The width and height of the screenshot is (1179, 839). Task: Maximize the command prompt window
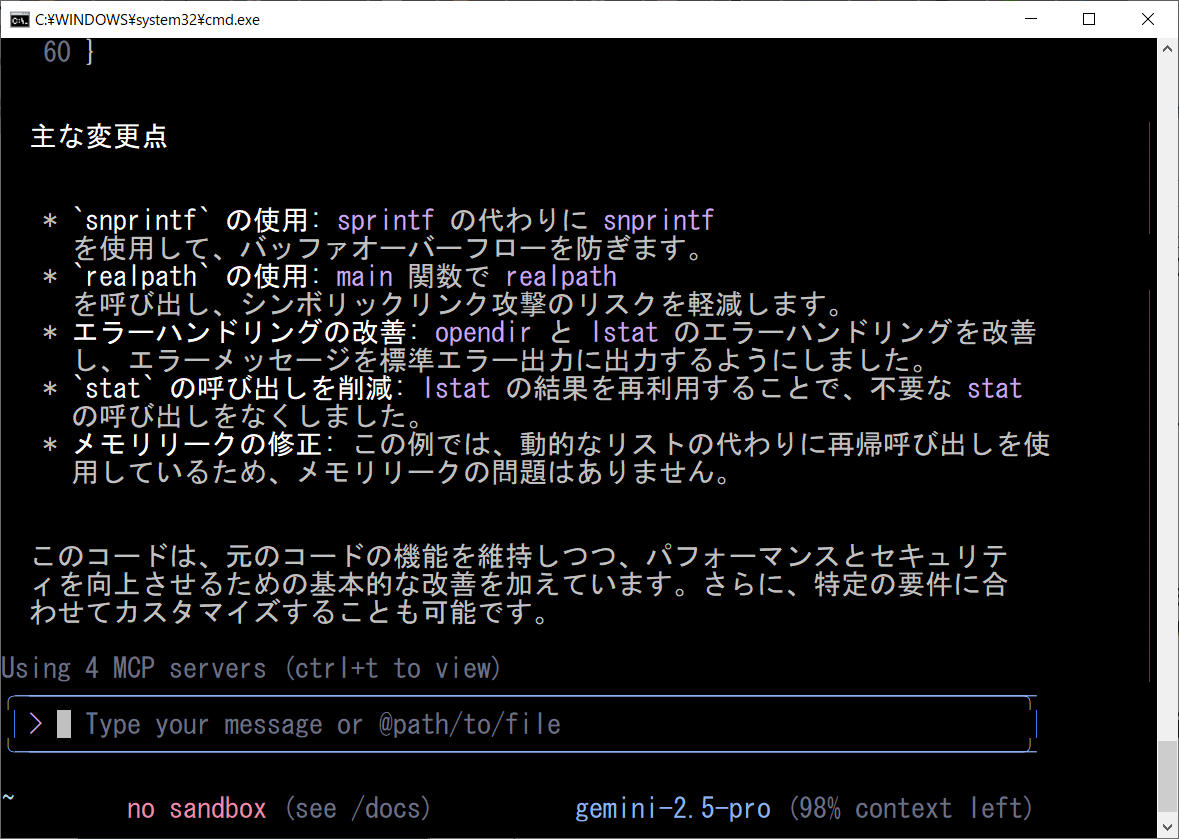coord(1089,19)
